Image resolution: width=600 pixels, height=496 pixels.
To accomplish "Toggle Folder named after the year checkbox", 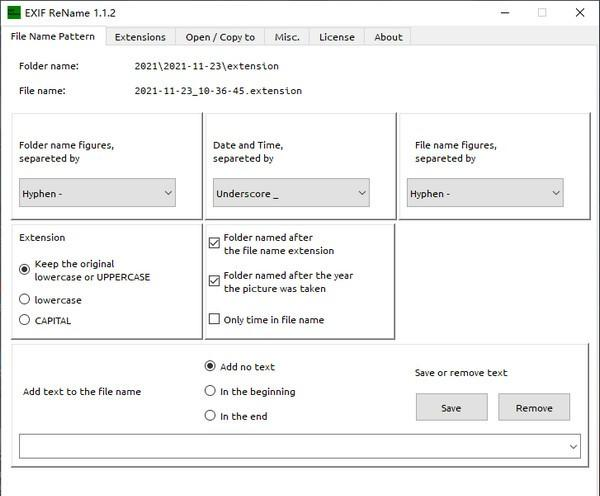I will tap(214, 281).
